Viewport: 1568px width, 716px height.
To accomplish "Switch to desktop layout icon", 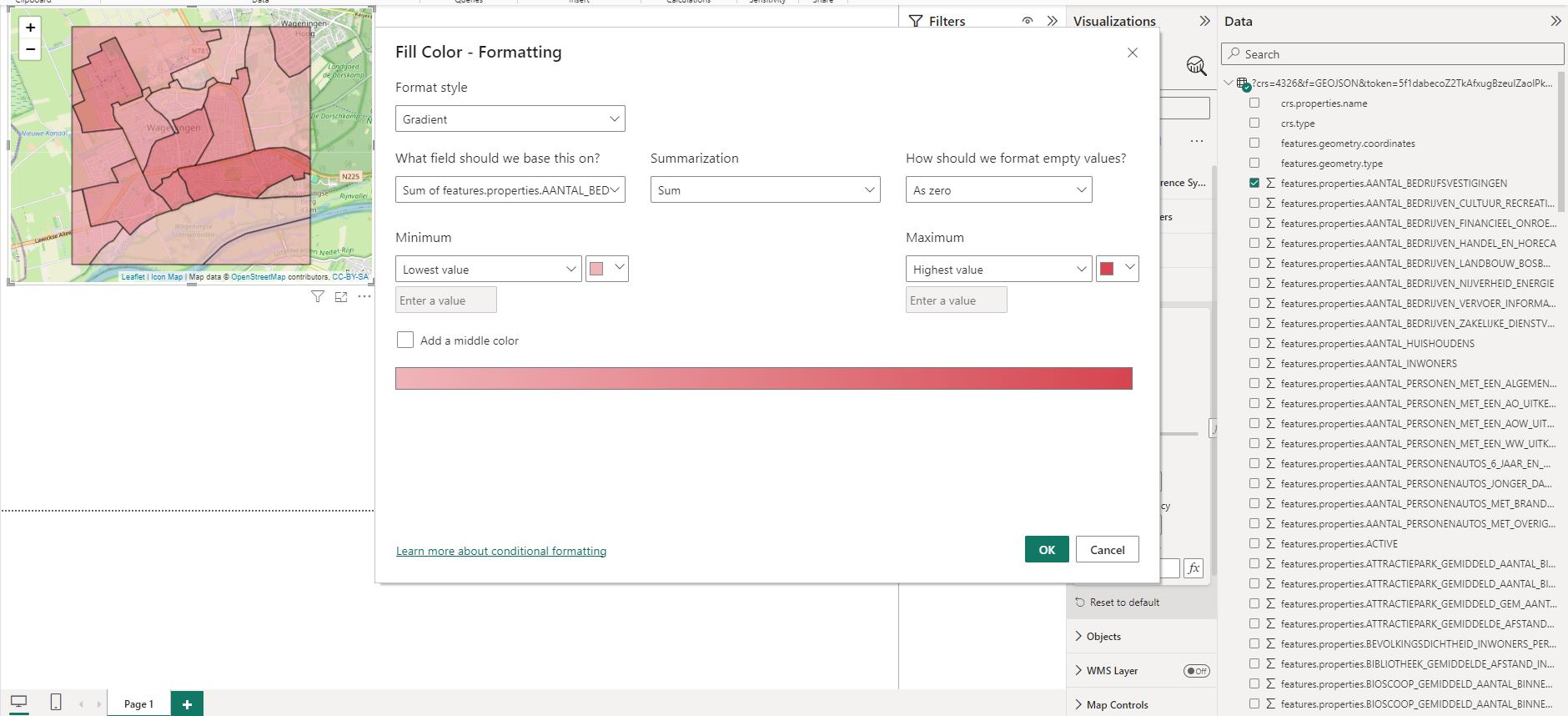I will point(18,703).
